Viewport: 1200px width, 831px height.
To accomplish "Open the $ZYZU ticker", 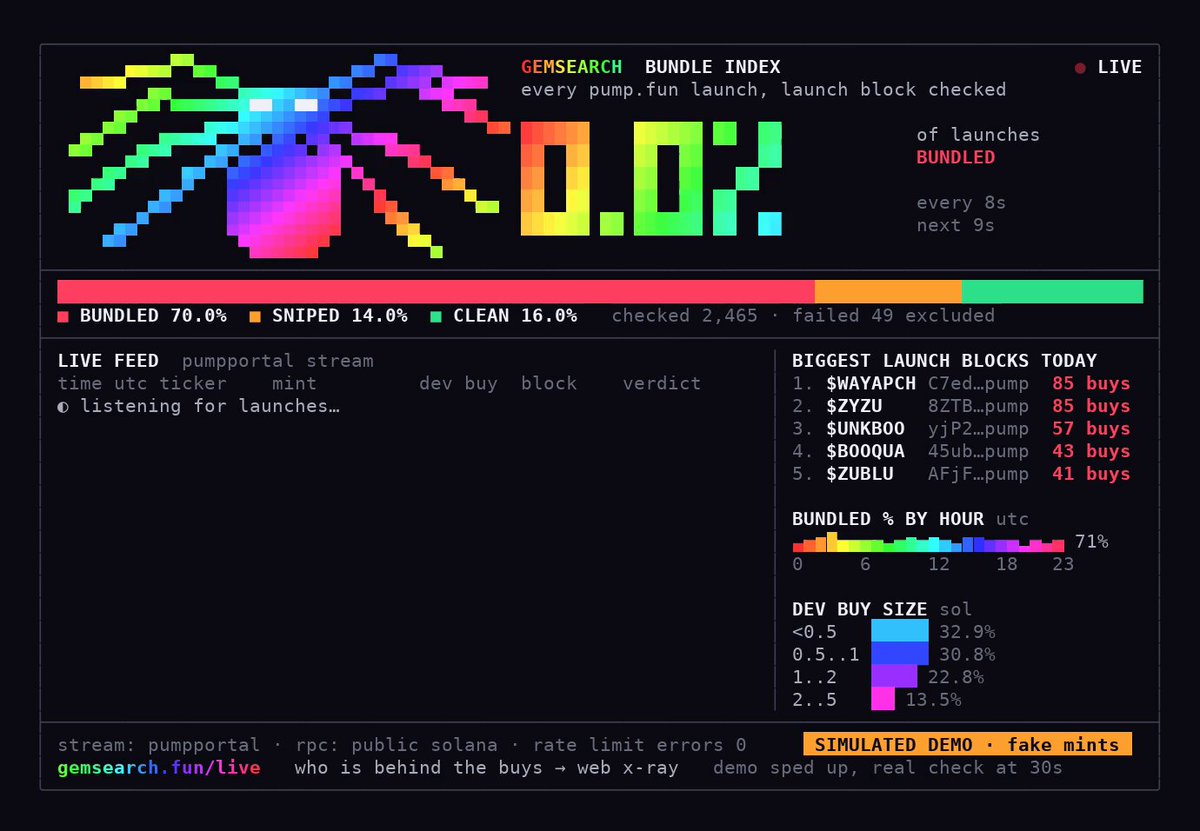I will tap(854, 406).
